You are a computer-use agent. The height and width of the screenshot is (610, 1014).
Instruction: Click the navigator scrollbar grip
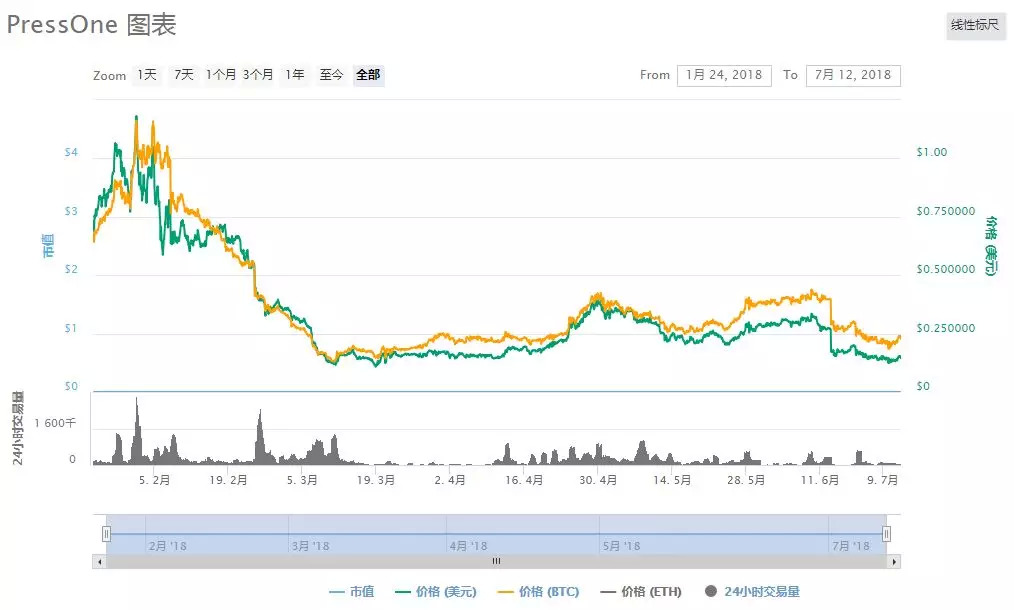pos(496,561)
